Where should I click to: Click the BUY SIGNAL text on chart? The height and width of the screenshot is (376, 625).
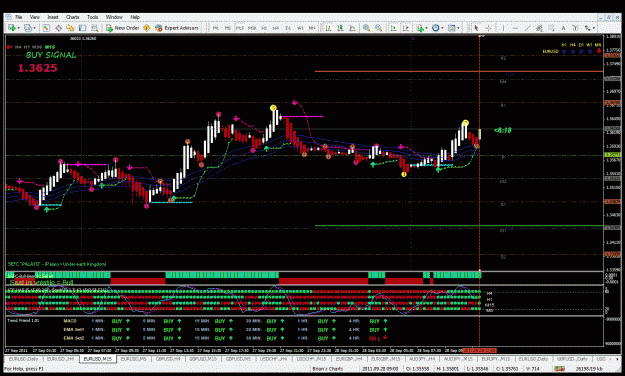click(x=51, y=55)
